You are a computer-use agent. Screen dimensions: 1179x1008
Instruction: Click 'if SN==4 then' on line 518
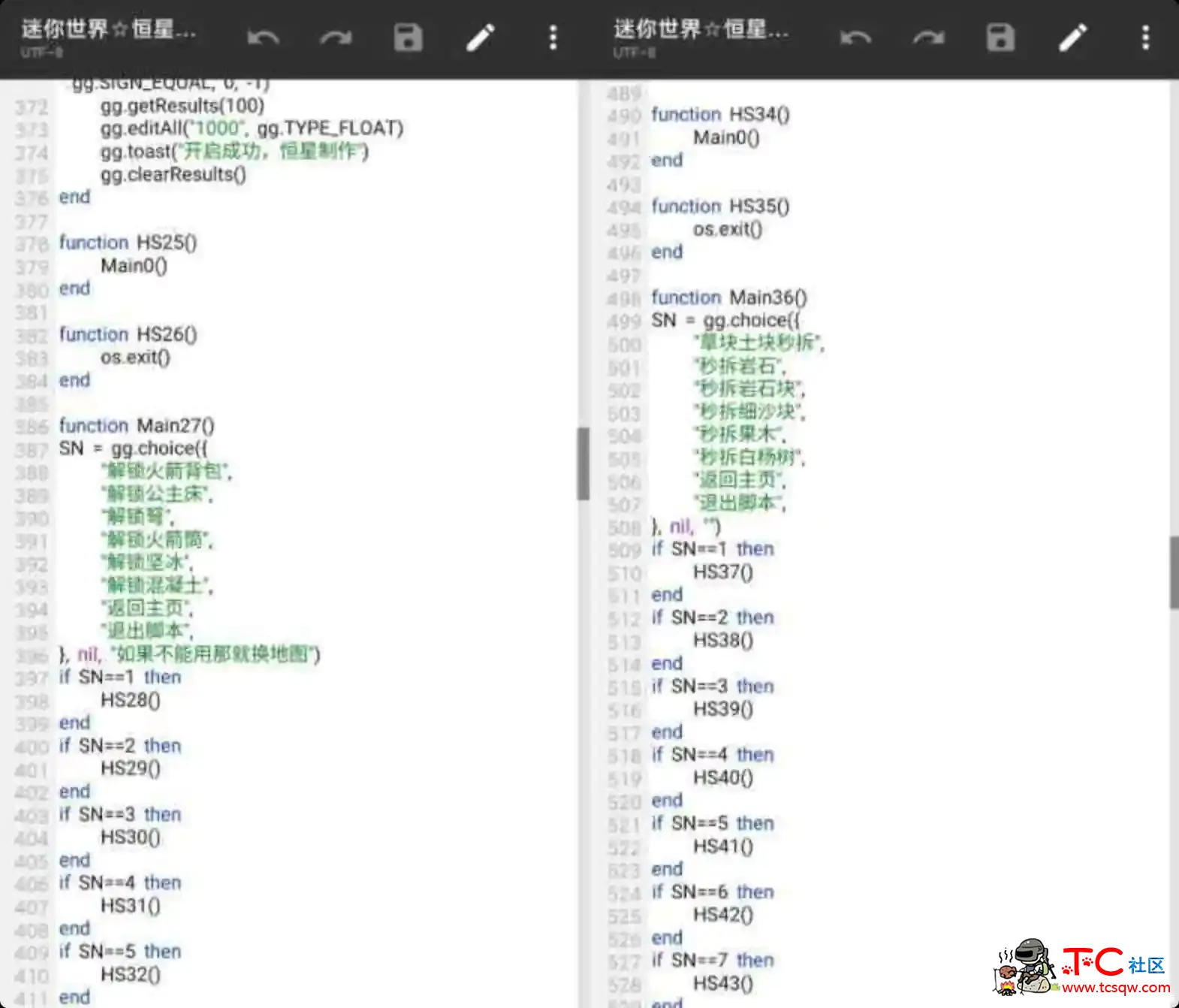click(x=713, y=755)
